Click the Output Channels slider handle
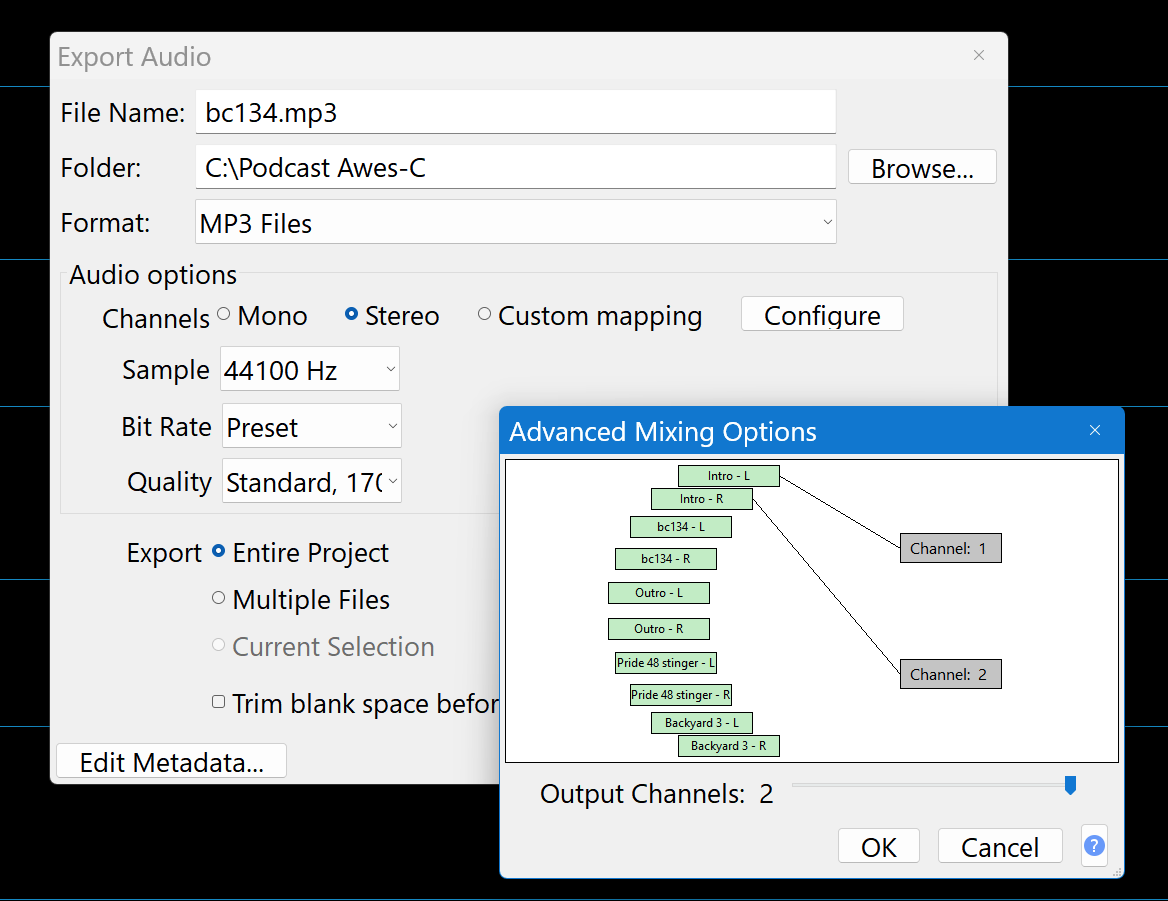Viewport: 1168px width, 901px height. pyautogui.click(x=1070, y=785)
